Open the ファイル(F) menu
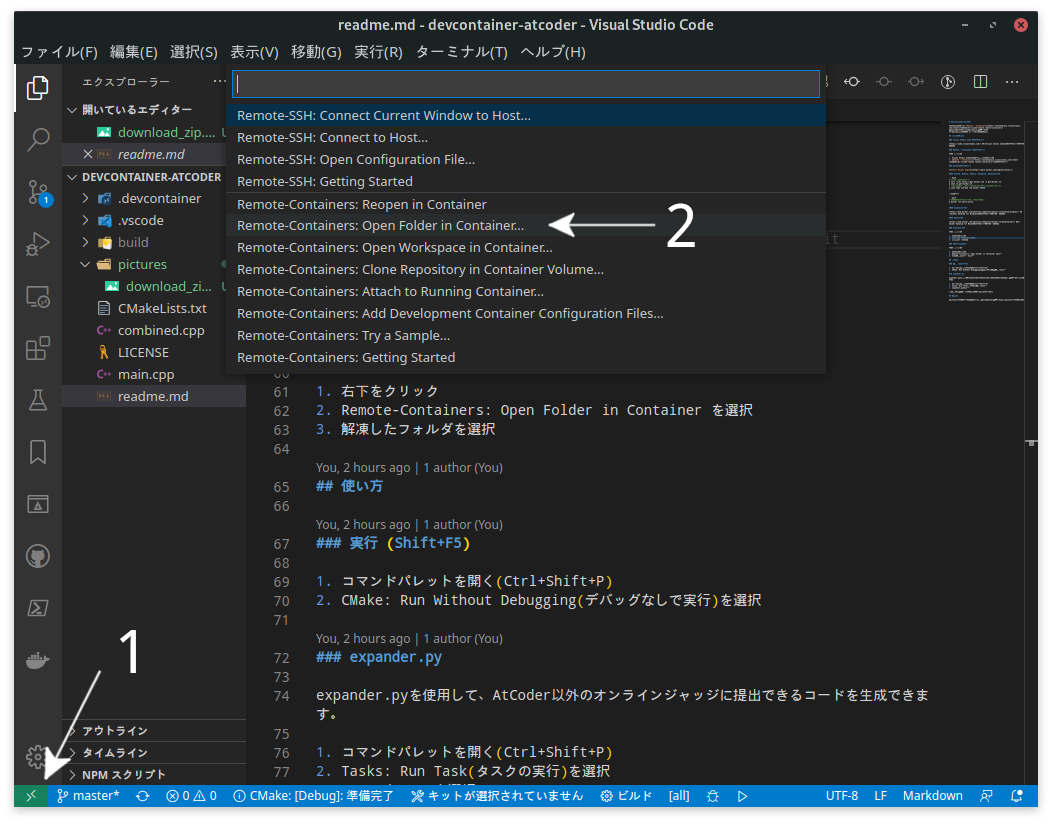 pyautogui.click(x=59, y=52)
